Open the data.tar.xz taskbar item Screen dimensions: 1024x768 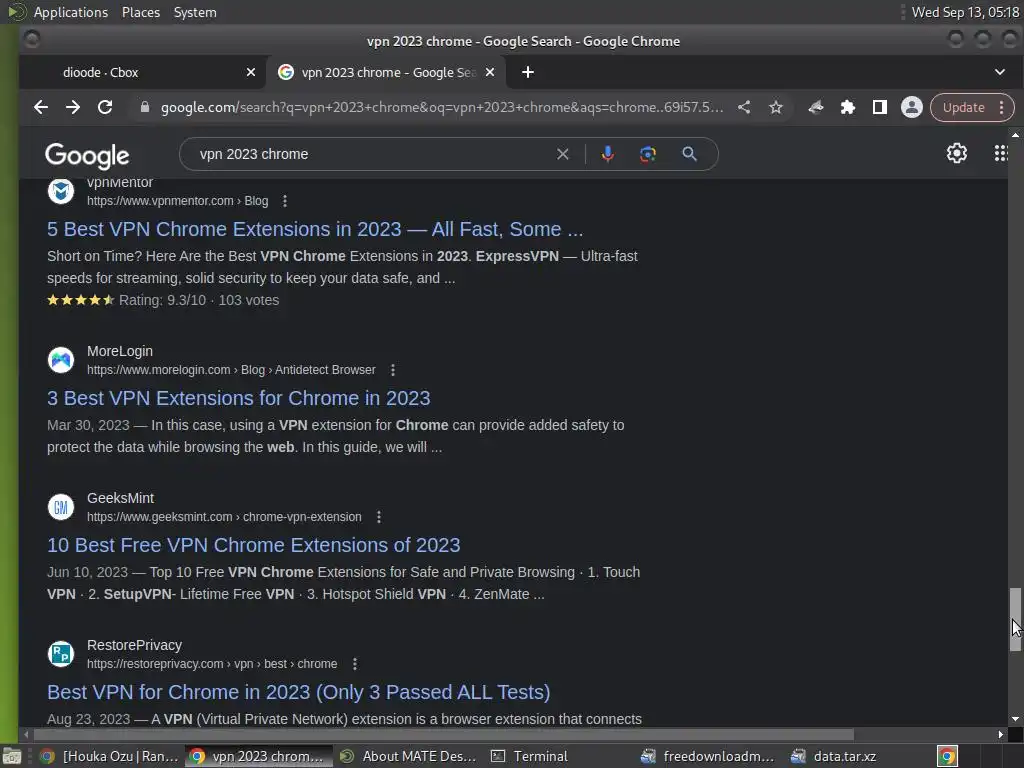pos(835,756)
